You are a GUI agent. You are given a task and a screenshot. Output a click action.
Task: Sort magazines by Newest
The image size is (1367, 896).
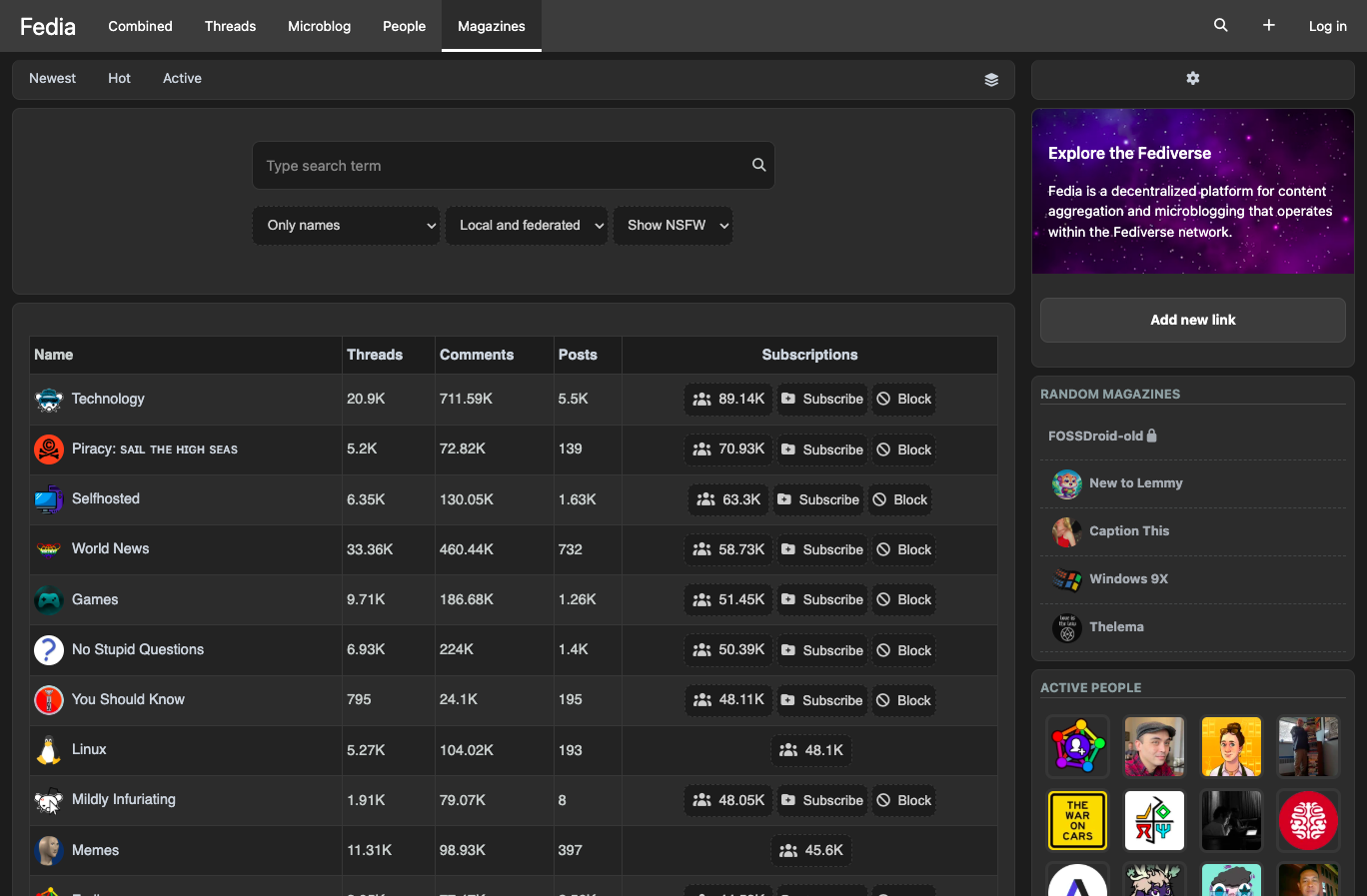52,79
